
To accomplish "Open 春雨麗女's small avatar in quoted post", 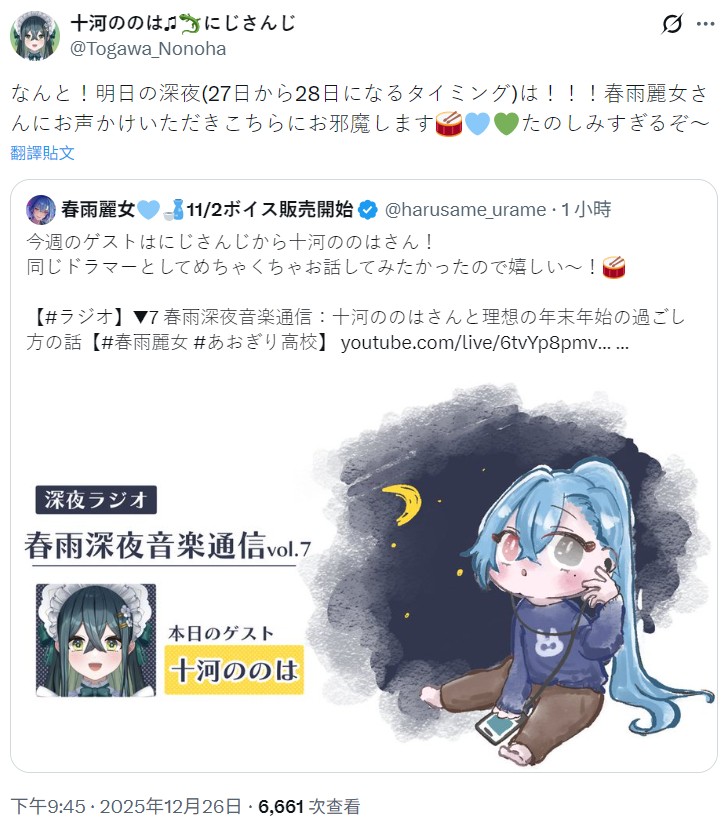I will point(41,209).
